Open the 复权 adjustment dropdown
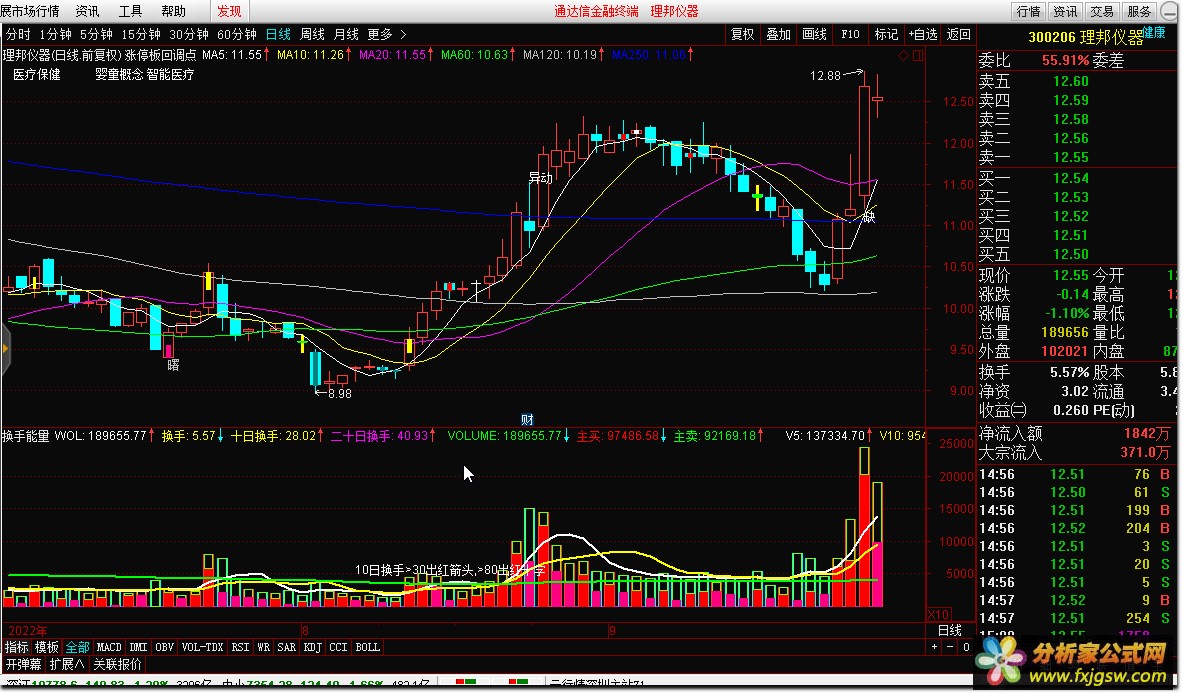The width and height of the screenshot is (1183, 693). point(742,34)
